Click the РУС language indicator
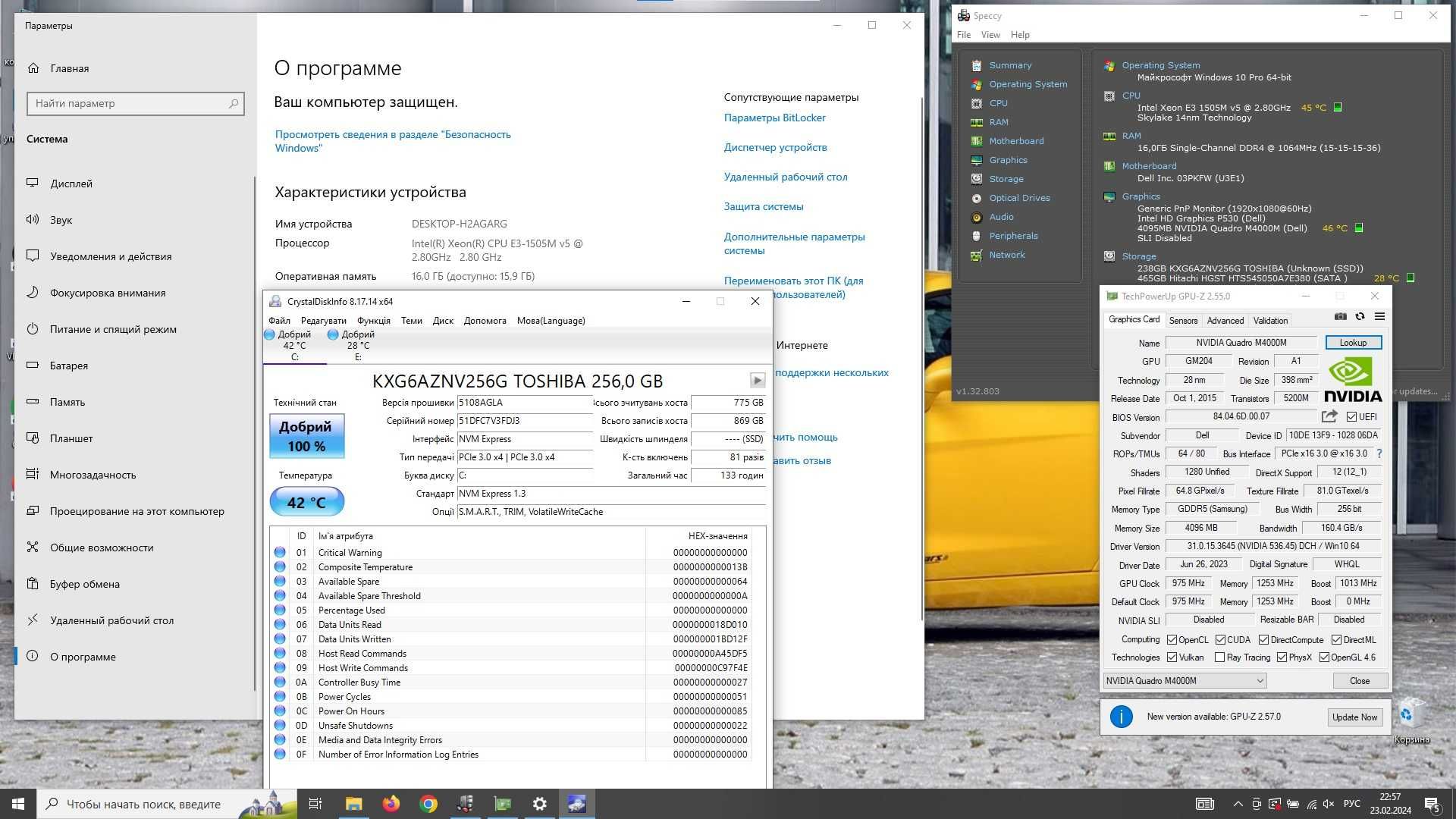This screenshot has width=1456, height=819. pos(1351,804)
